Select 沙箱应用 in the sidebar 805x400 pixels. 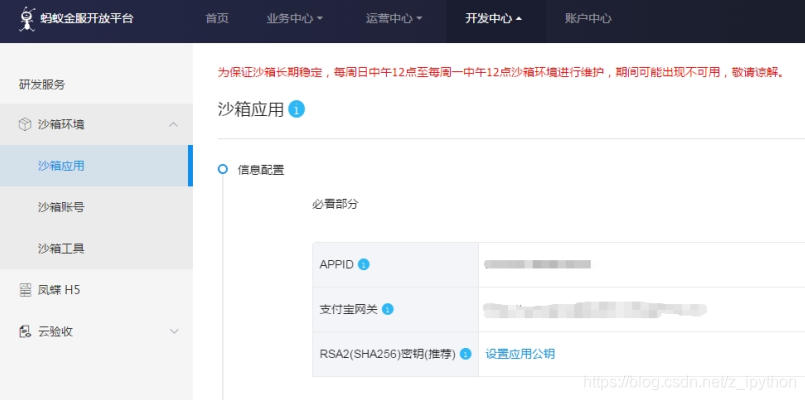97,165
